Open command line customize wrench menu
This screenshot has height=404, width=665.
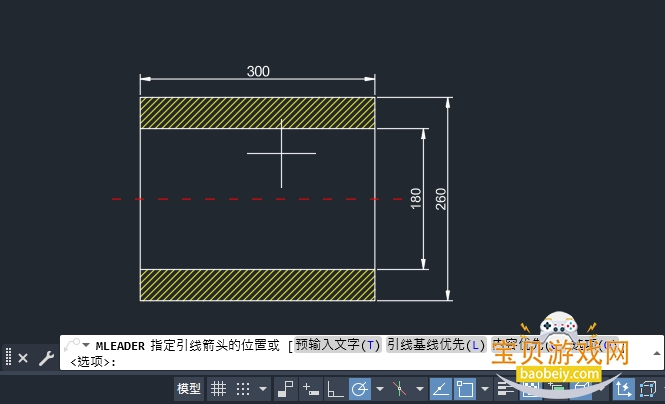[46, 358]
